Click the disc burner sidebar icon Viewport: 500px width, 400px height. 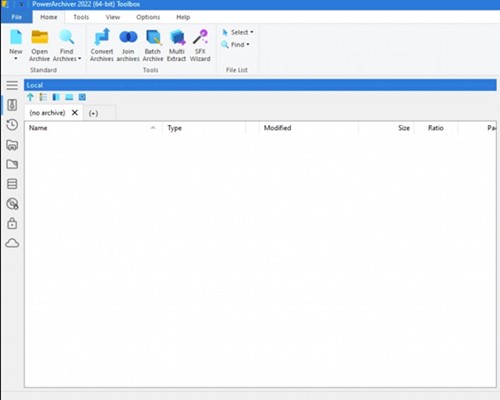point(12,204)
